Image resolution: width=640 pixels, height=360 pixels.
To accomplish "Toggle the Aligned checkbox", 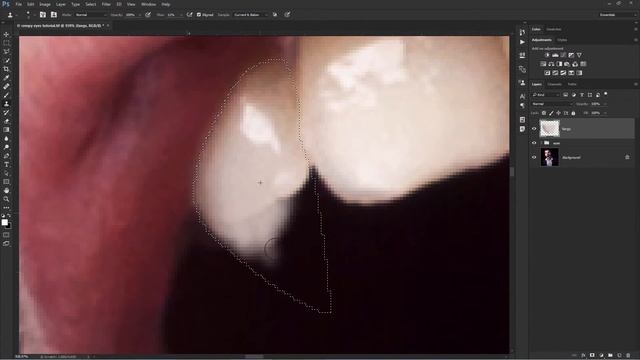I will point(199,15).
